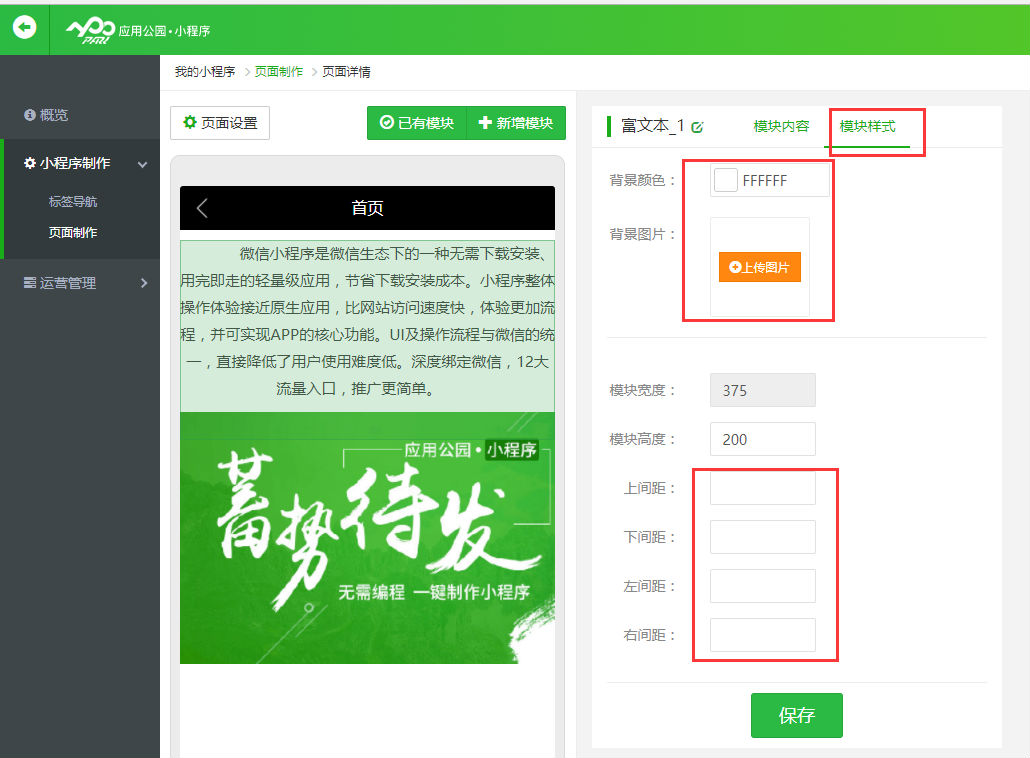Expand the 运营管理 sidebar section
1030x758 pixels.
click(143, 283)
